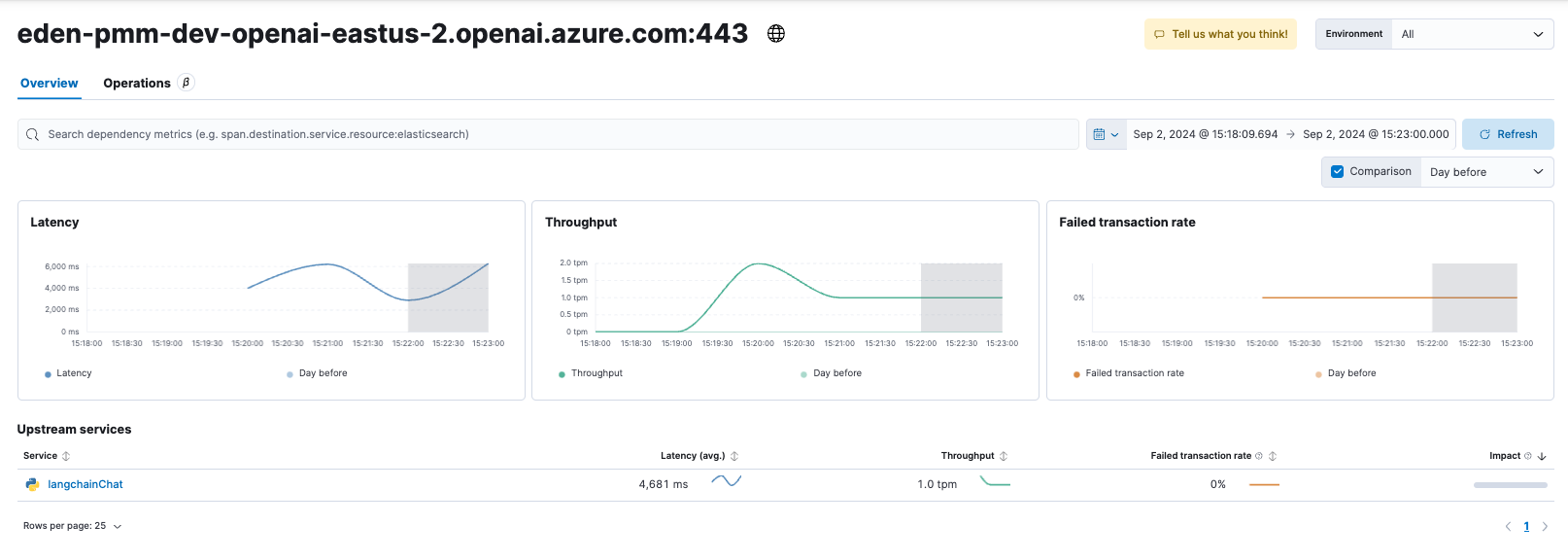This screenshot has width=1568, height=560.
Task: Expand the Day before comparison dropdown
Action: point(1485,172)
